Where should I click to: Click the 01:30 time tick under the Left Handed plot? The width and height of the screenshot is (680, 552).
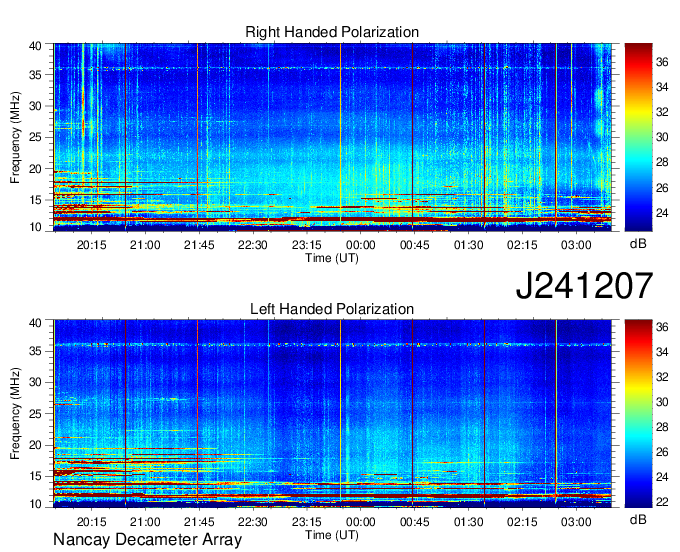pyautogui.click(x=468, y=521)
